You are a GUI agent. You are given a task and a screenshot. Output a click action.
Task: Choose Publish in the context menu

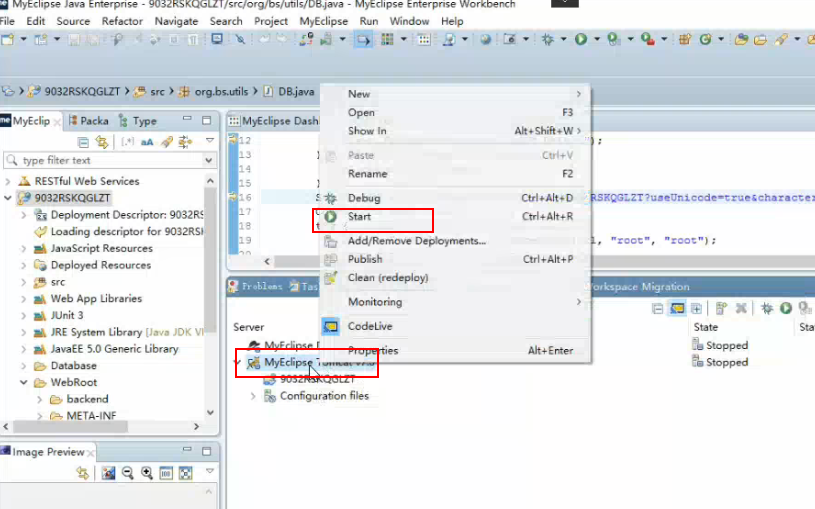pos(455,259)
